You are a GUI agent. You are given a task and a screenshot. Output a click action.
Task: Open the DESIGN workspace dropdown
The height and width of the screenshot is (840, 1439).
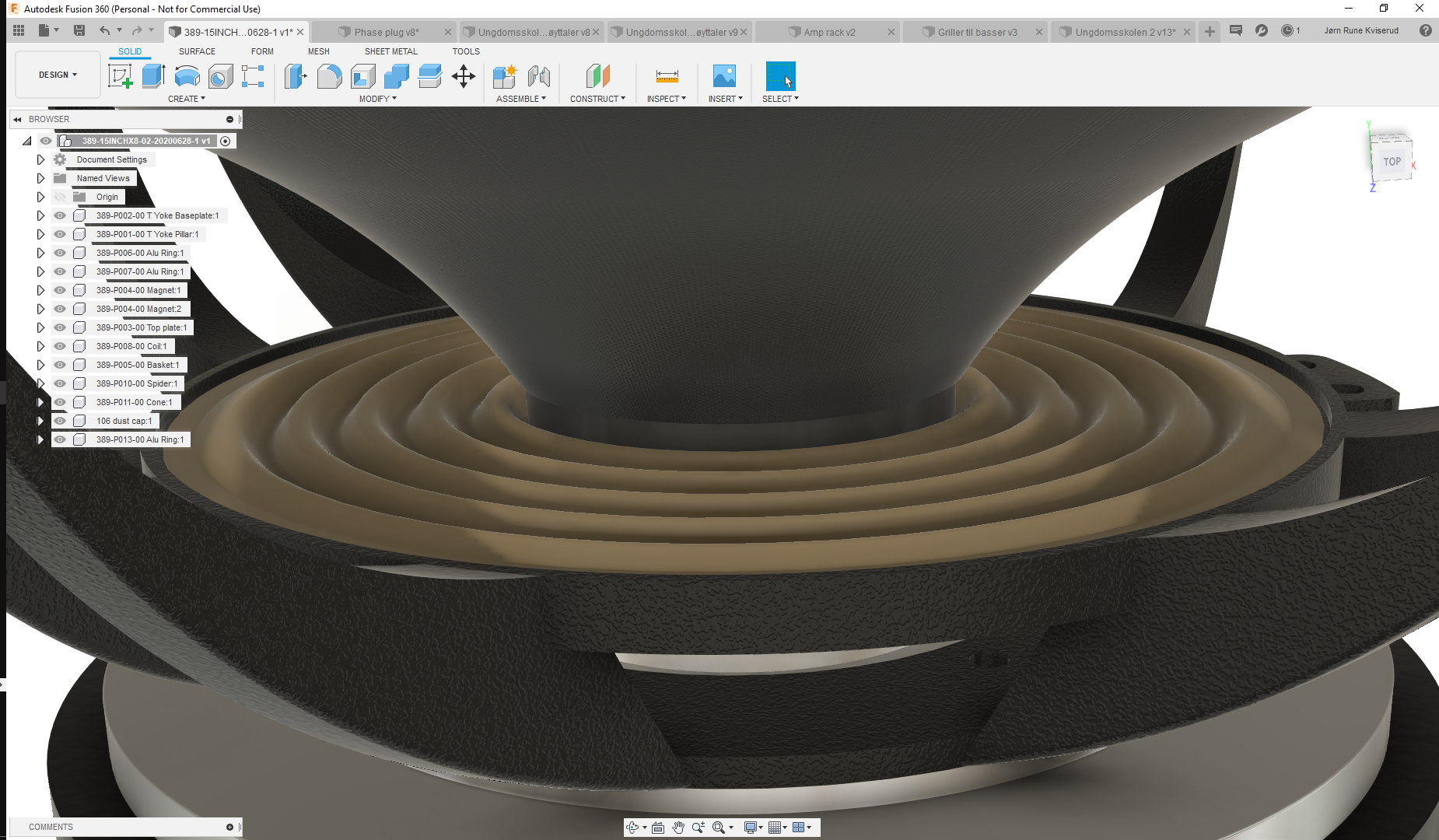pyautogui.click(x=58, y=75)
